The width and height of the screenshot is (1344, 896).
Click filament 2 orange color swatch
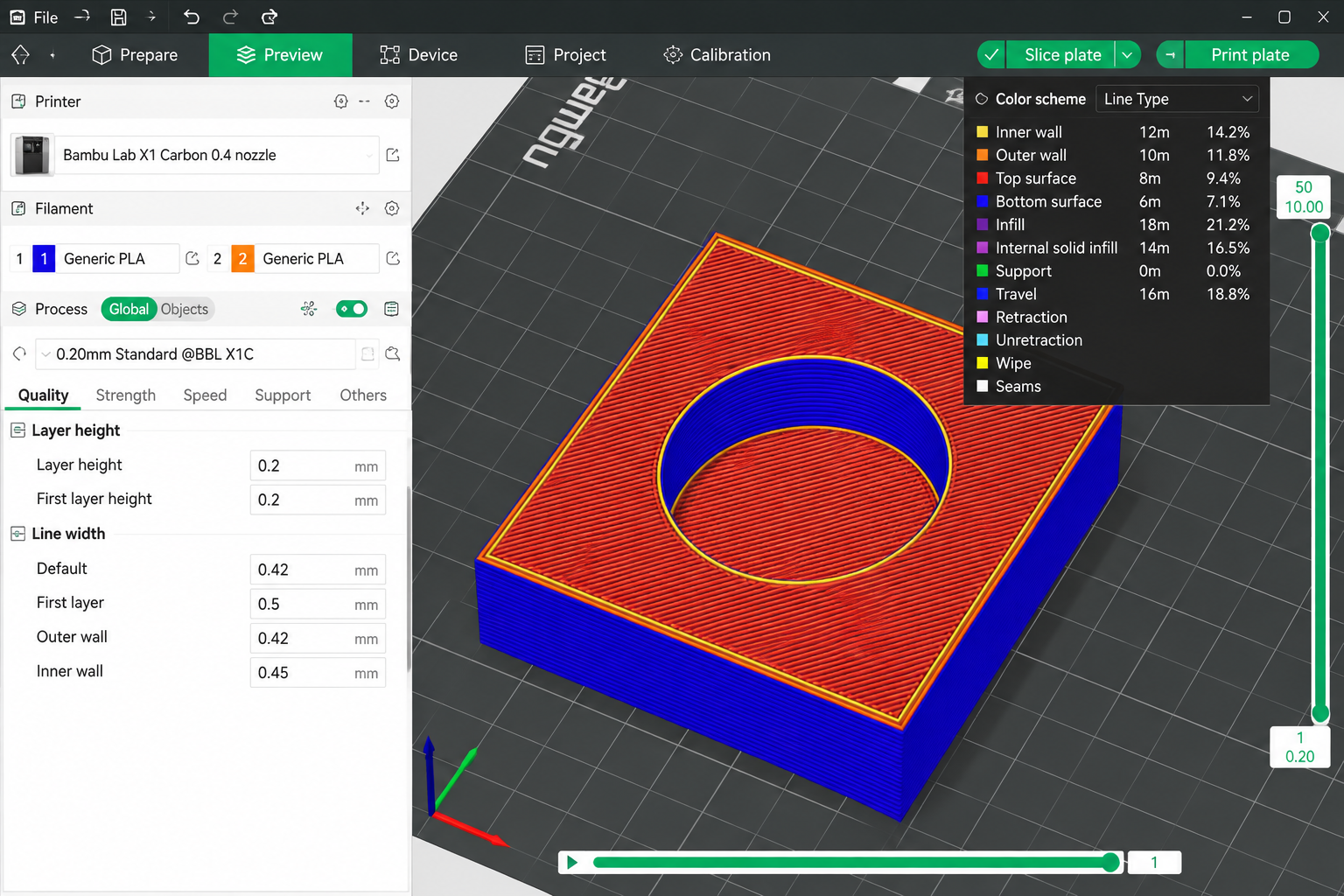(x=242, y=258)
